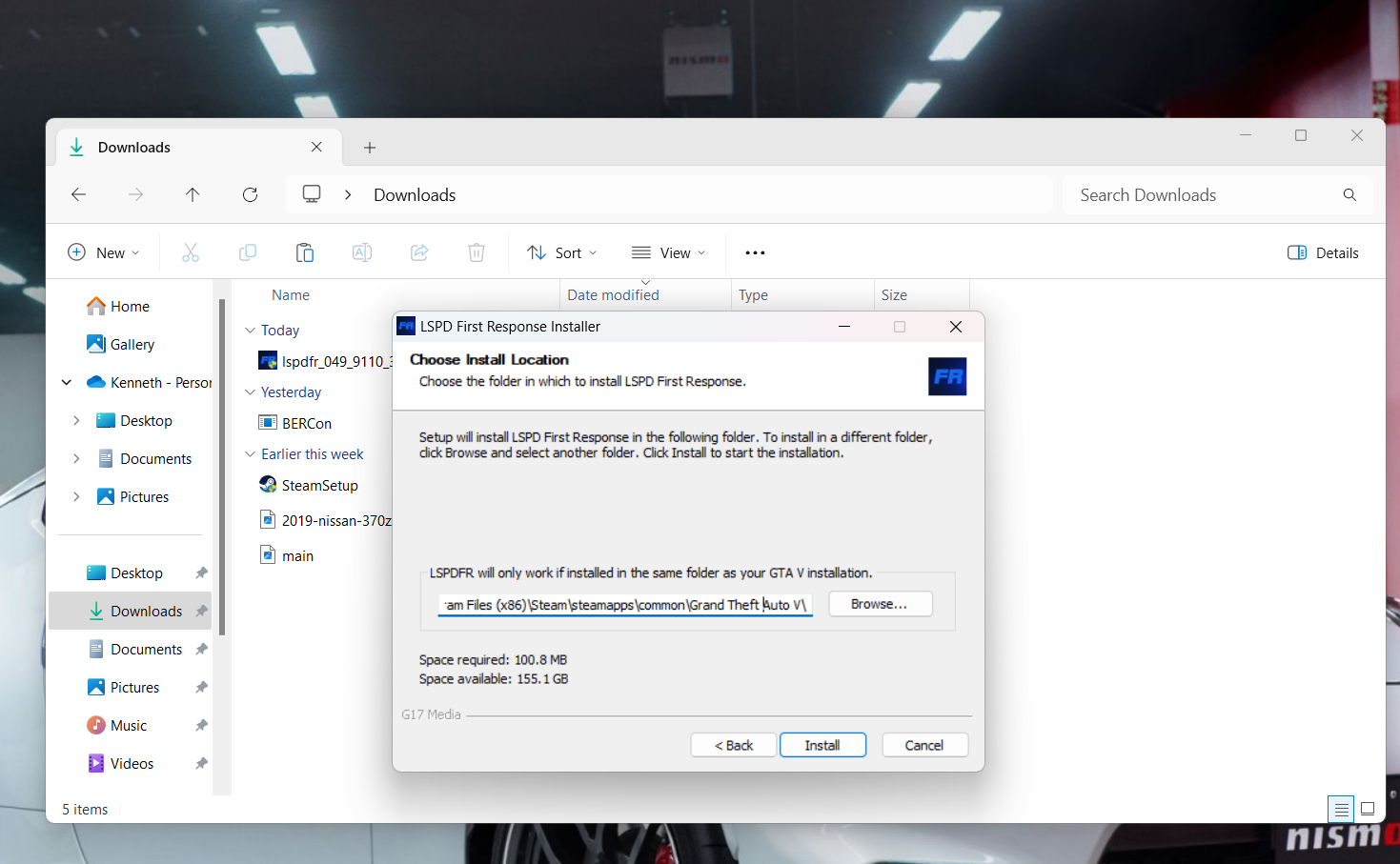
Task: Click the Install button in the installer
Action: 822,745
